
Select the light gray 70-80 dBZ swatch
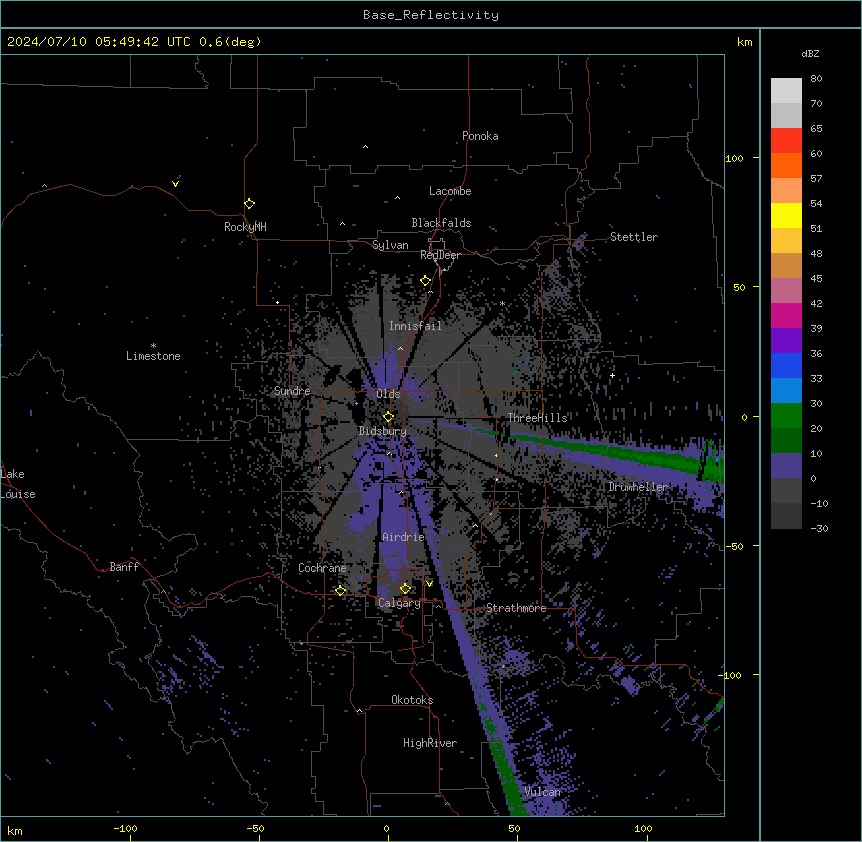[x=786, y=91]
